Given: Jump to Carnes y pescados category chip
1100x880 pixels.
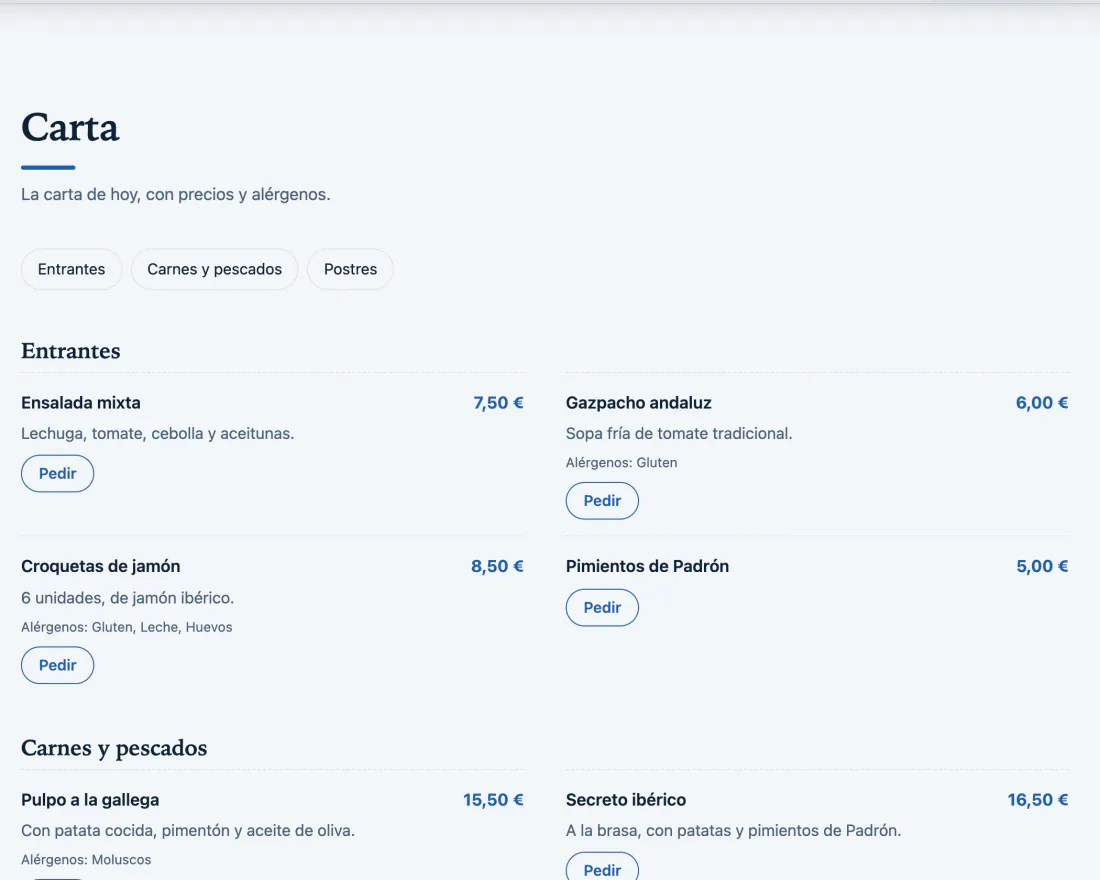Looking at the screenshot, I should tap(215, 269).
